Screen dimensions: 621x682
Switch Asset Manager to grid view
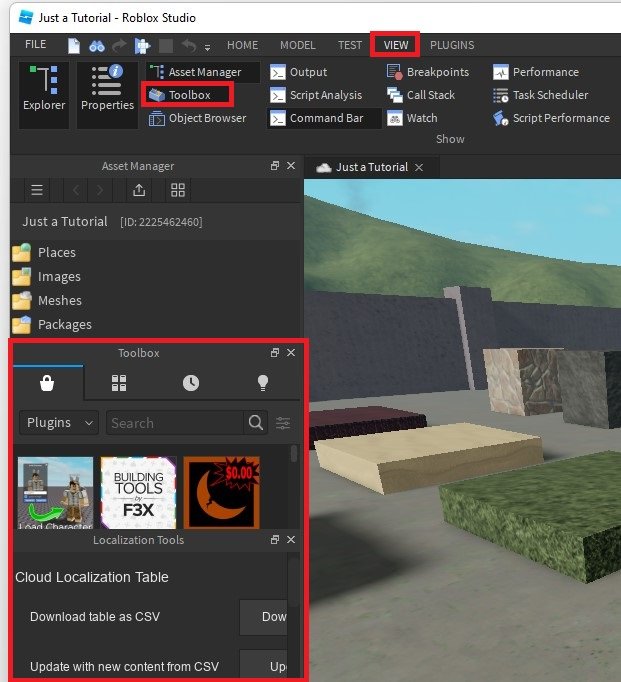pyautogui.click(x=178, y=190)
